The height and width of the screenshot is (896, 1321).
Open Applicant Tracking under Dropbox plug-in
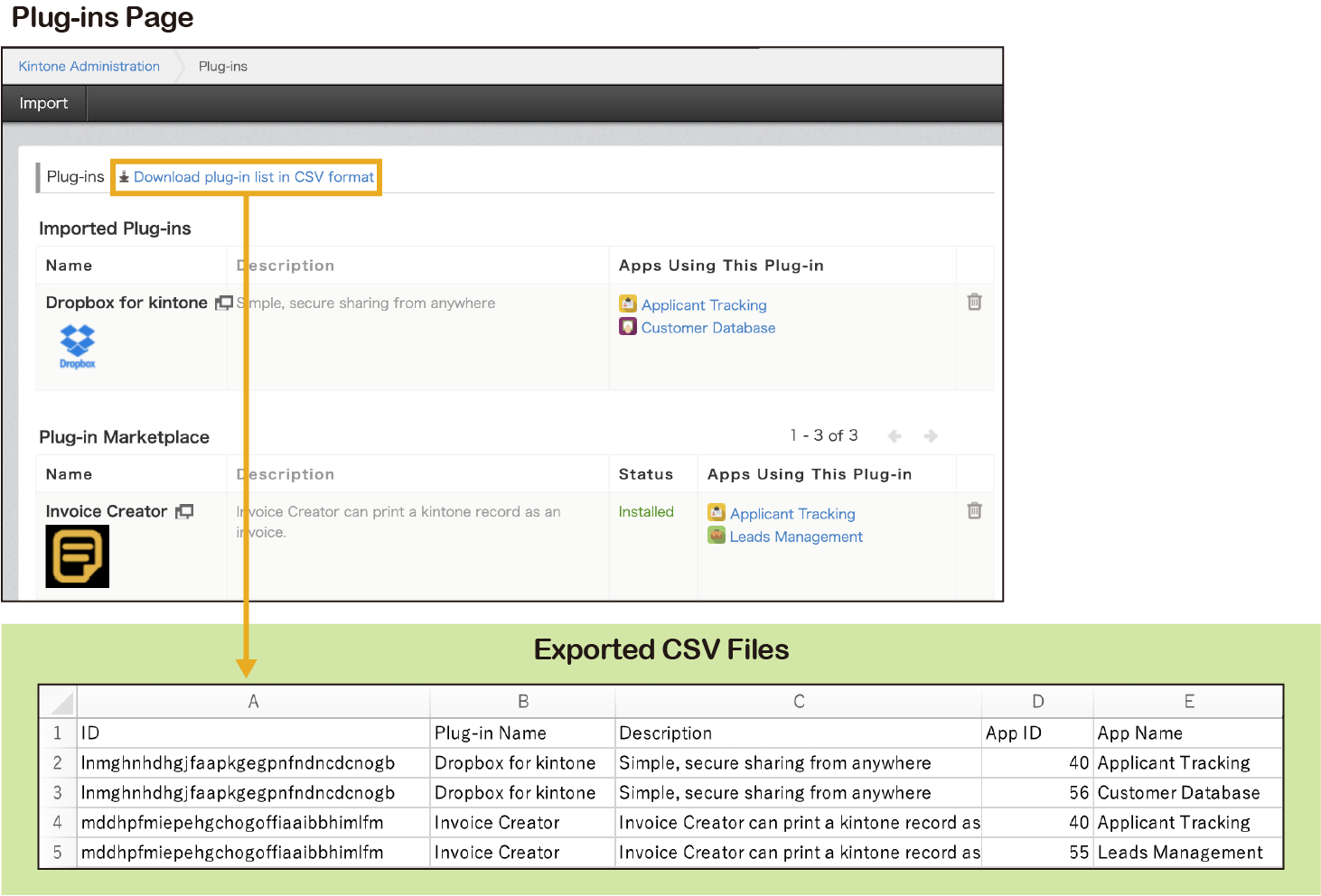(x=703, y=305)
